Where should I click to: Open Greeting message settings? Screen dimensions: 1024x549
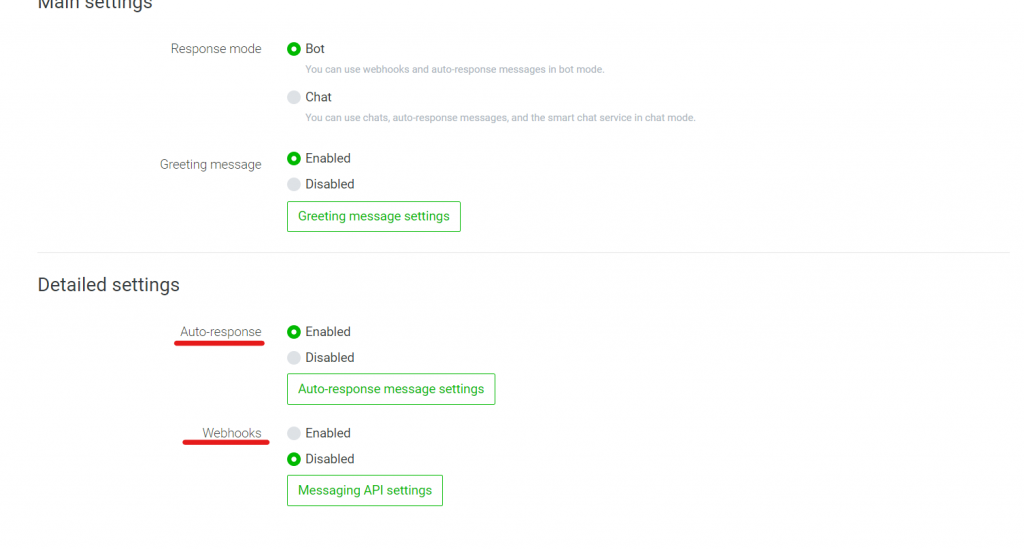pos(373,216)
